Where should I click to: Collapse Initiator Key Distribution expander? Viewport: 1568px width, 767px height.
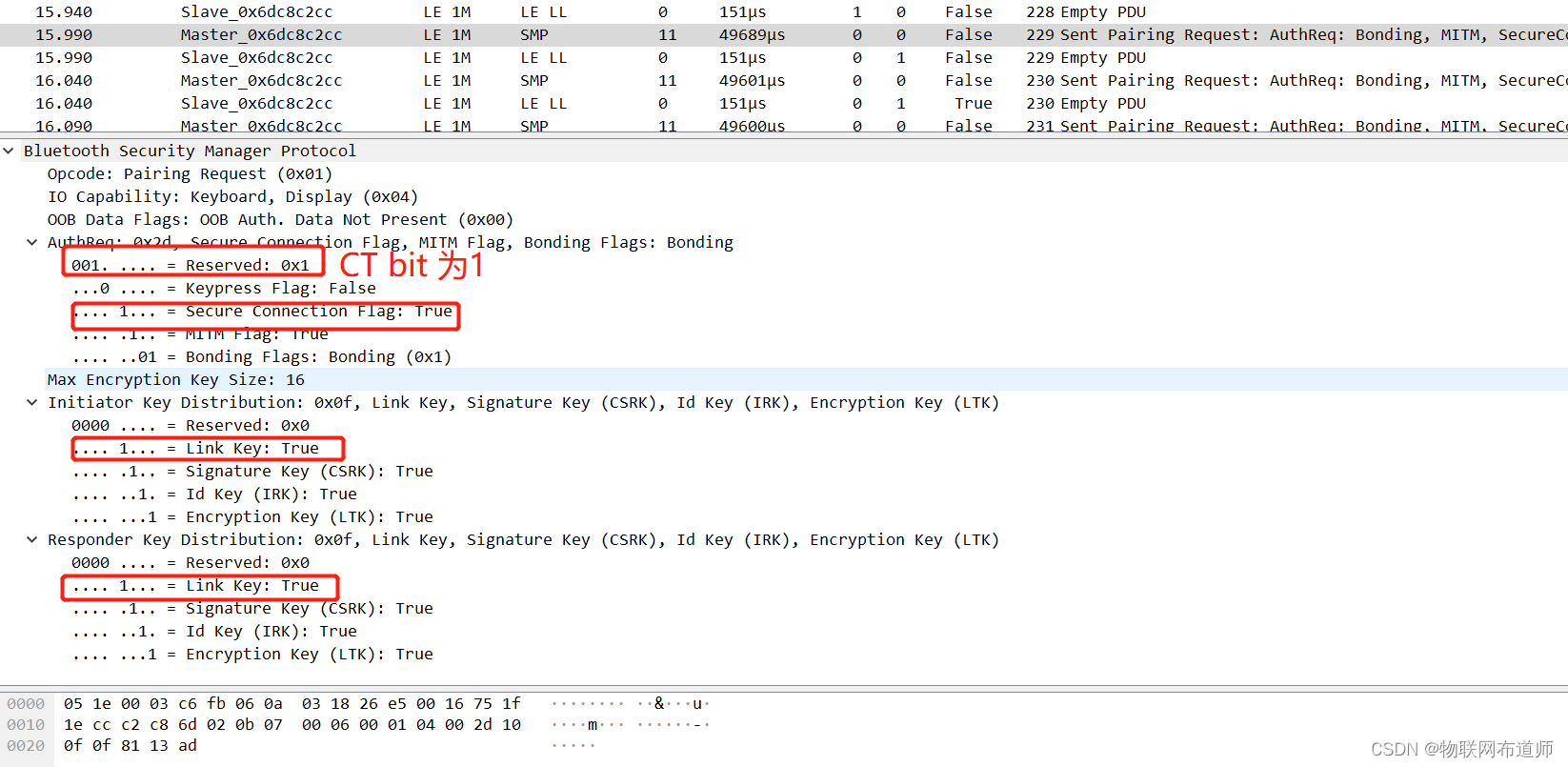click(32, 402)
